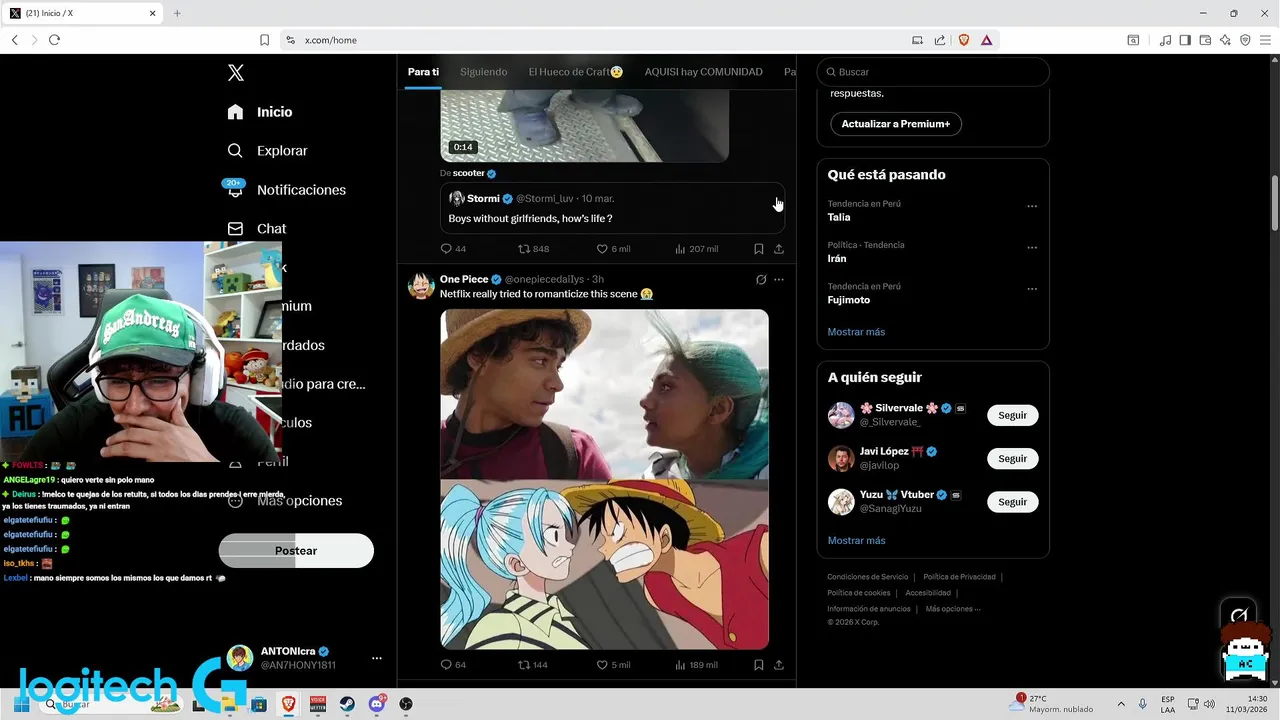Open browser hamburger main menu
Screen dimensions: 1280x720
1265,40
